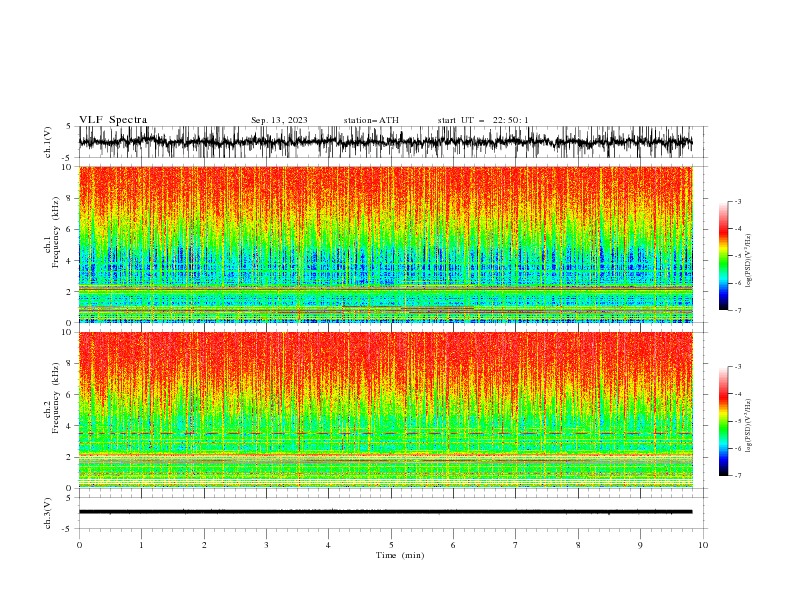
Task: Click the time axis tick label "0"
Action: (79, 545)
